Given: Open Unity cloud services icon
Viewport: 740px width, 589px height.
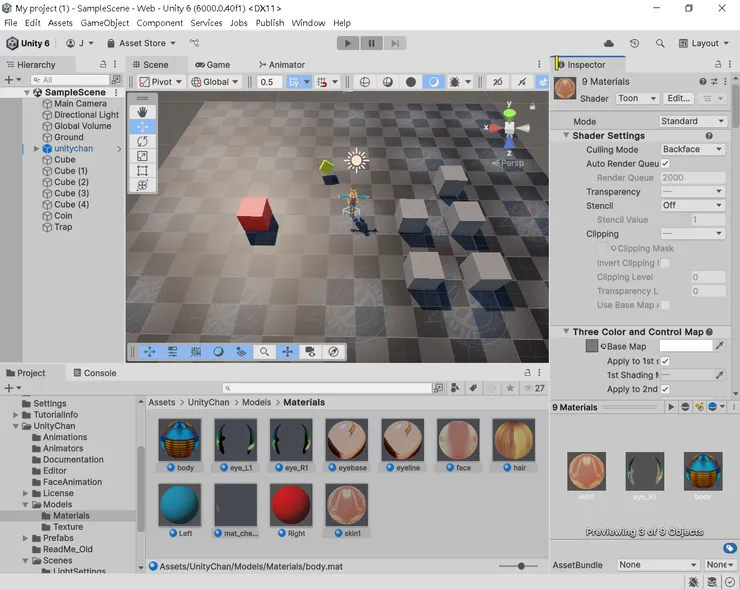Looking at the screenshot, I should point(609,44).
